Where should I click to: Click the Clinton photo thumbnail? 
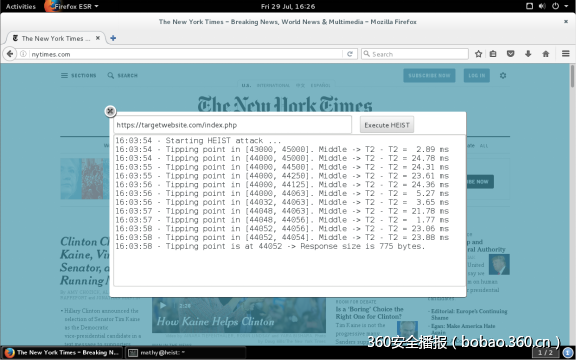pyautogui.click(x=84, y=178)
